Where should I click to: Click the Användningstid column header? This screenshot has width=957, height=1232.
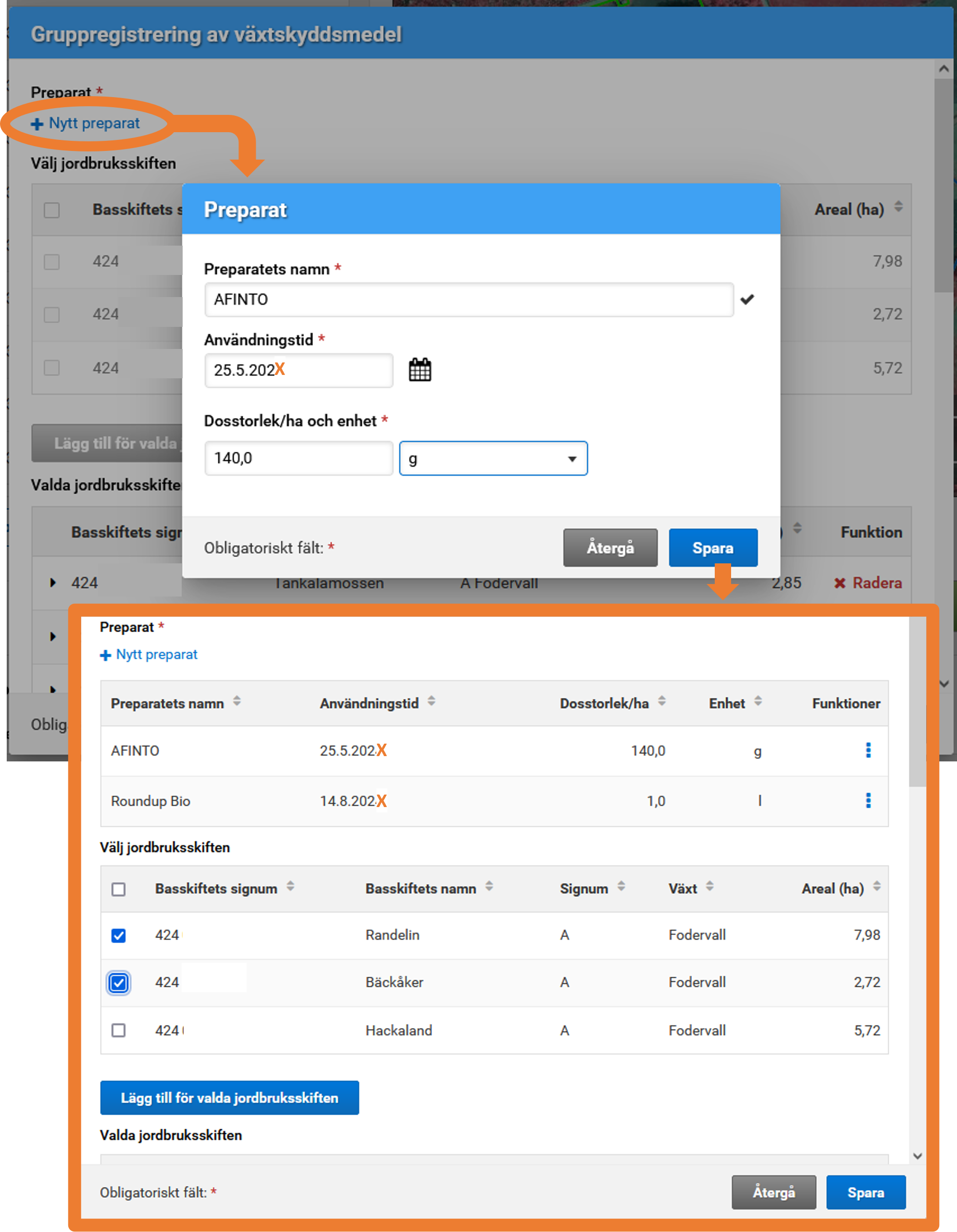click(369, 703)
